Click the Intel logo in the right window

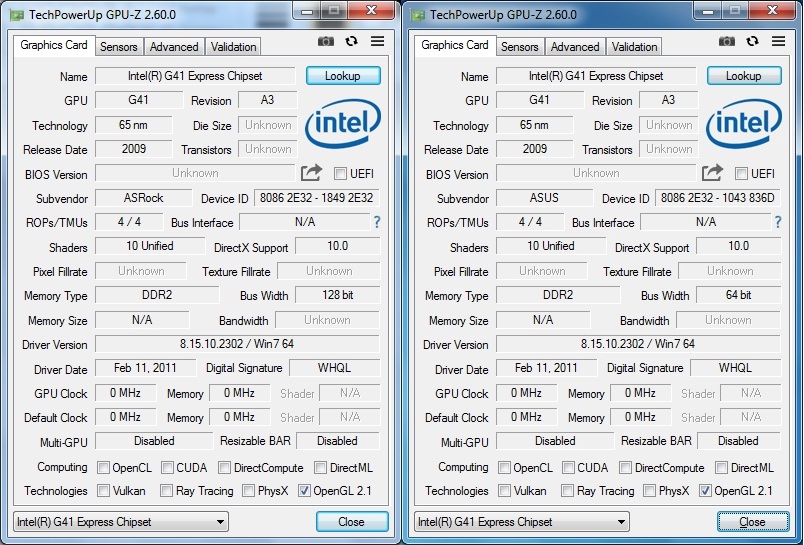coord(744,124)
